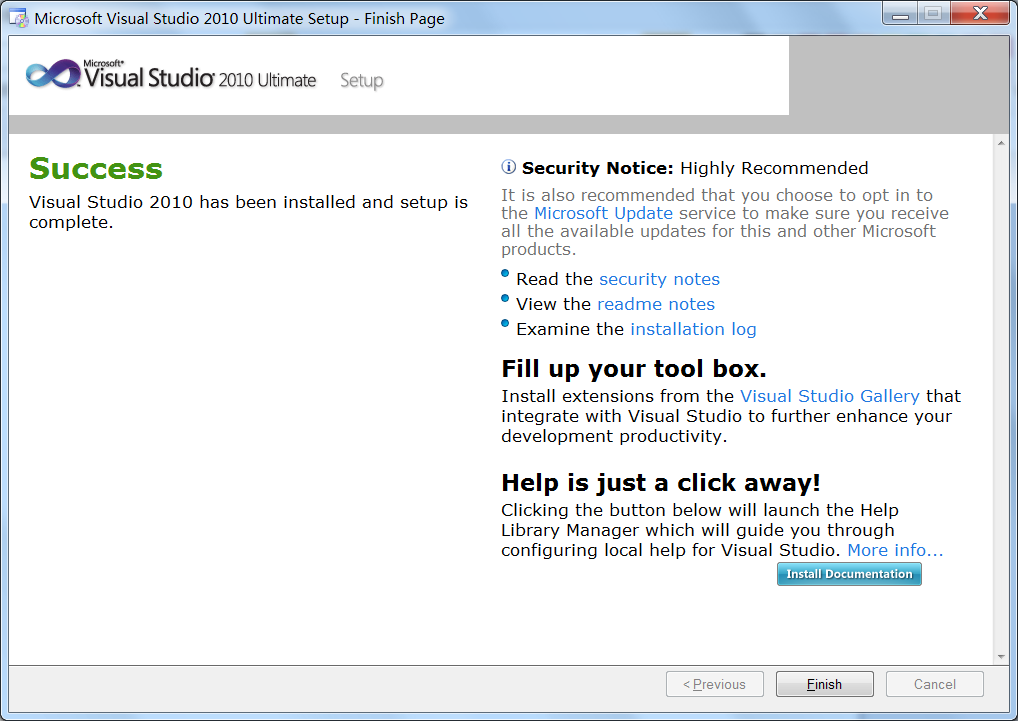Viewport: 1018px width, 721px height.
Task: Click the Security Notice info icon
Action: 509,167
